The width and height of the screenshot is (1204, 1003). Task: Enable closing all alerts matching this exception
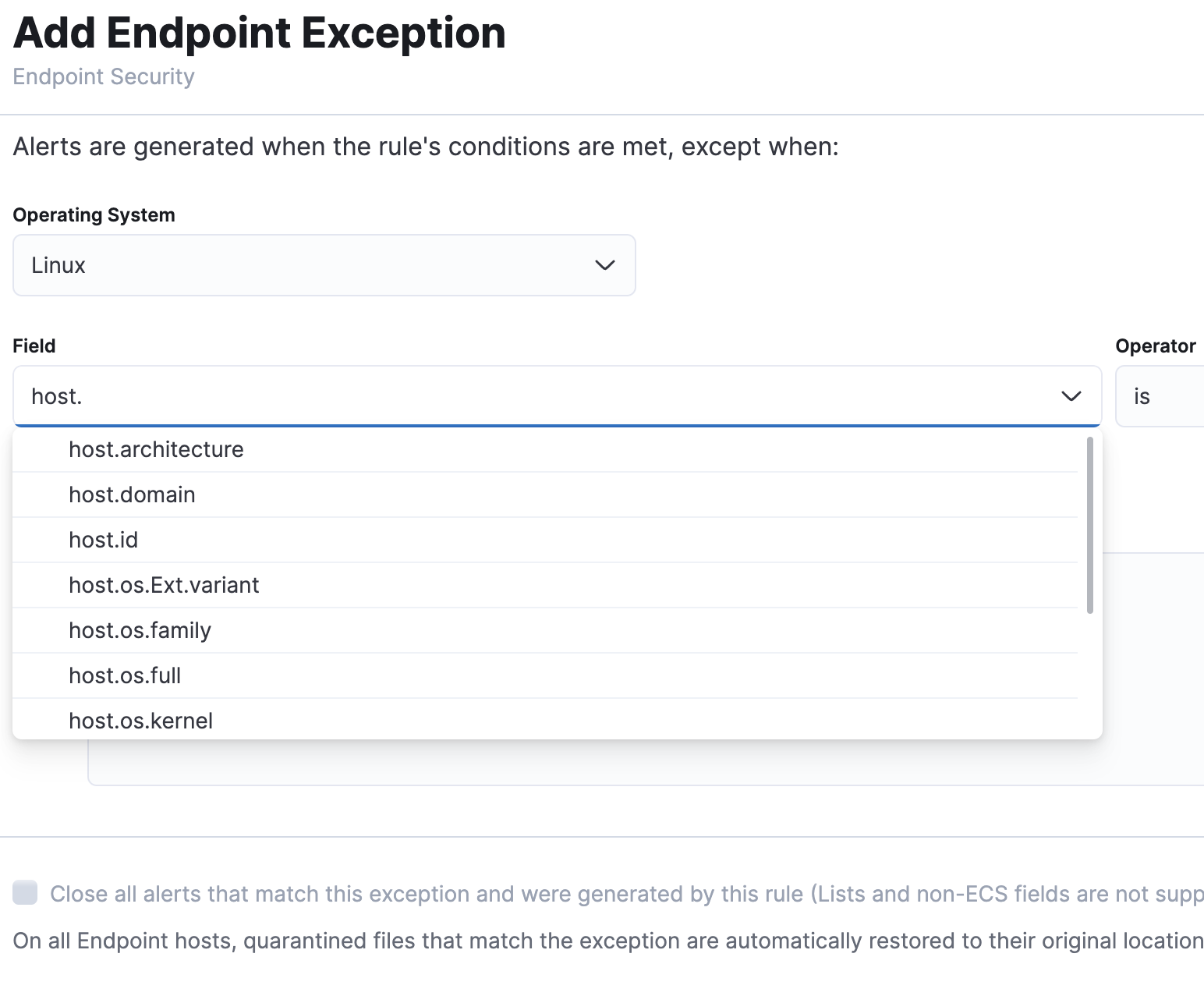(25, 893)
